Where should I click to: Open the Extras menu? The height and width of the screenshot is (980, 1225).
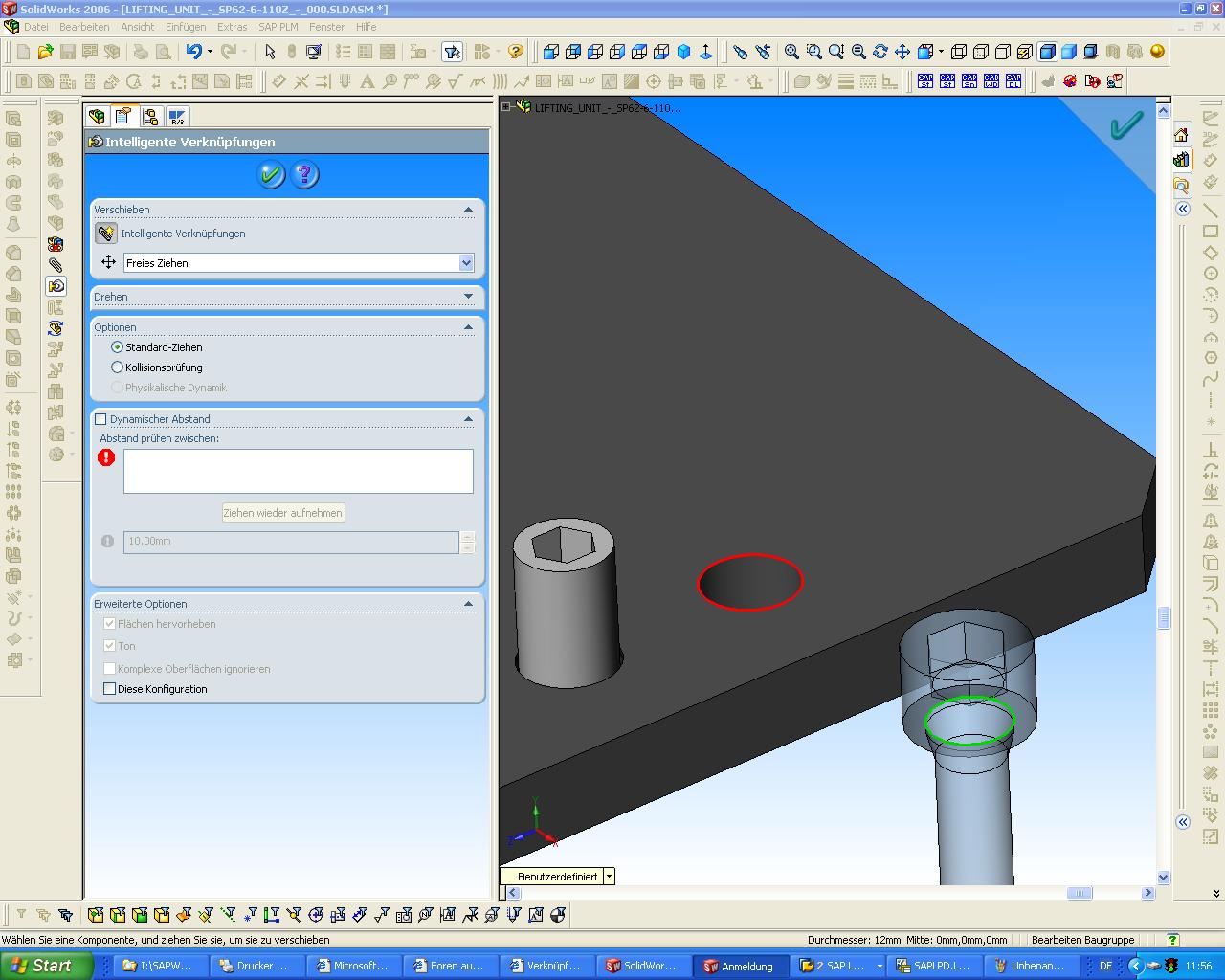coord(232,27)
